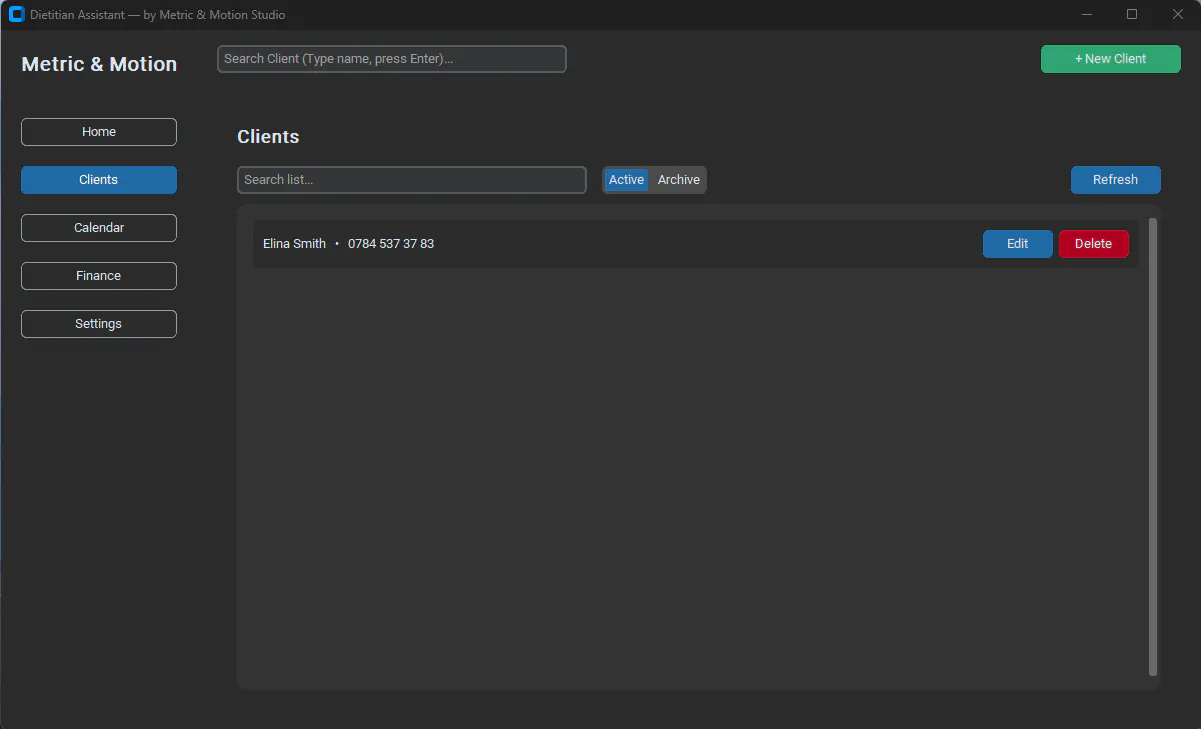The image size is (1201, 729).
Task: Close the Dietitian Assistant window
Action: coord(1178,14)
